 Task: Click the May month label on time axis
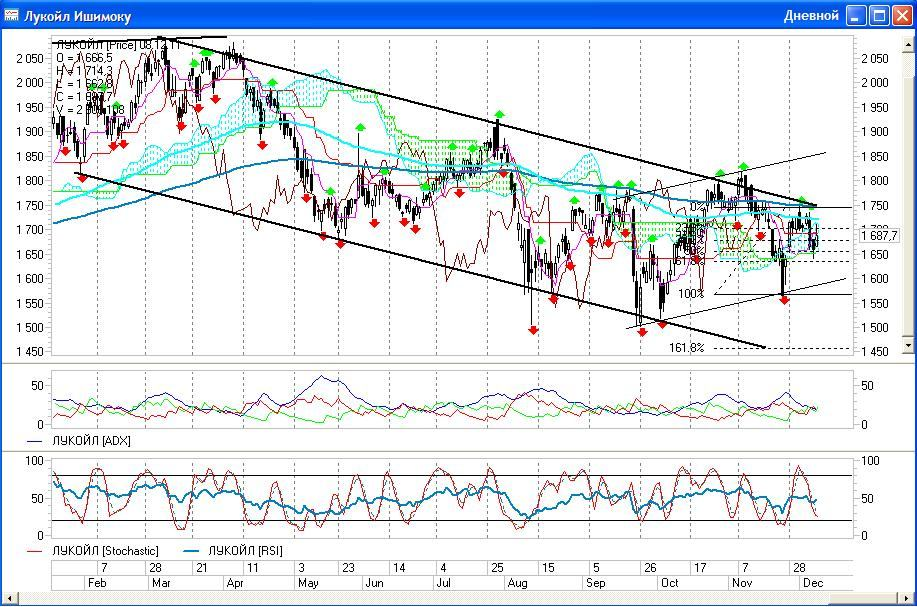[308, 583]
